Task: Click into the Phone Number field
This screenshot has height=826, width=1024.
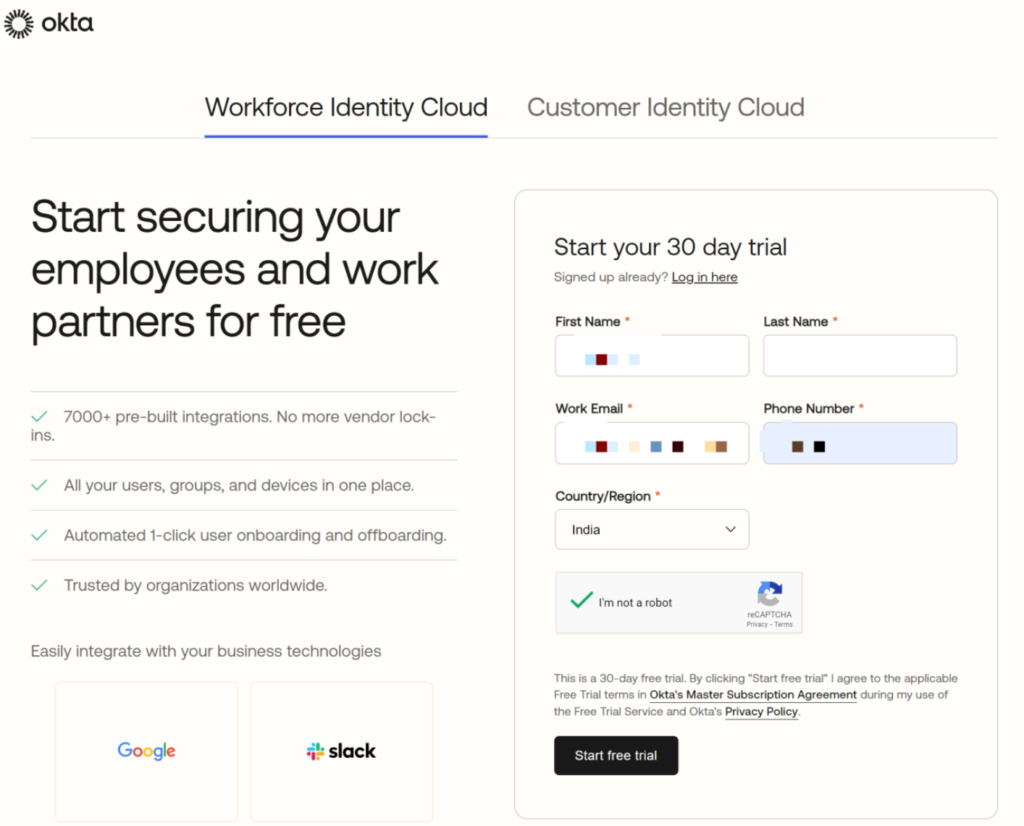Action: click(859, 443)
